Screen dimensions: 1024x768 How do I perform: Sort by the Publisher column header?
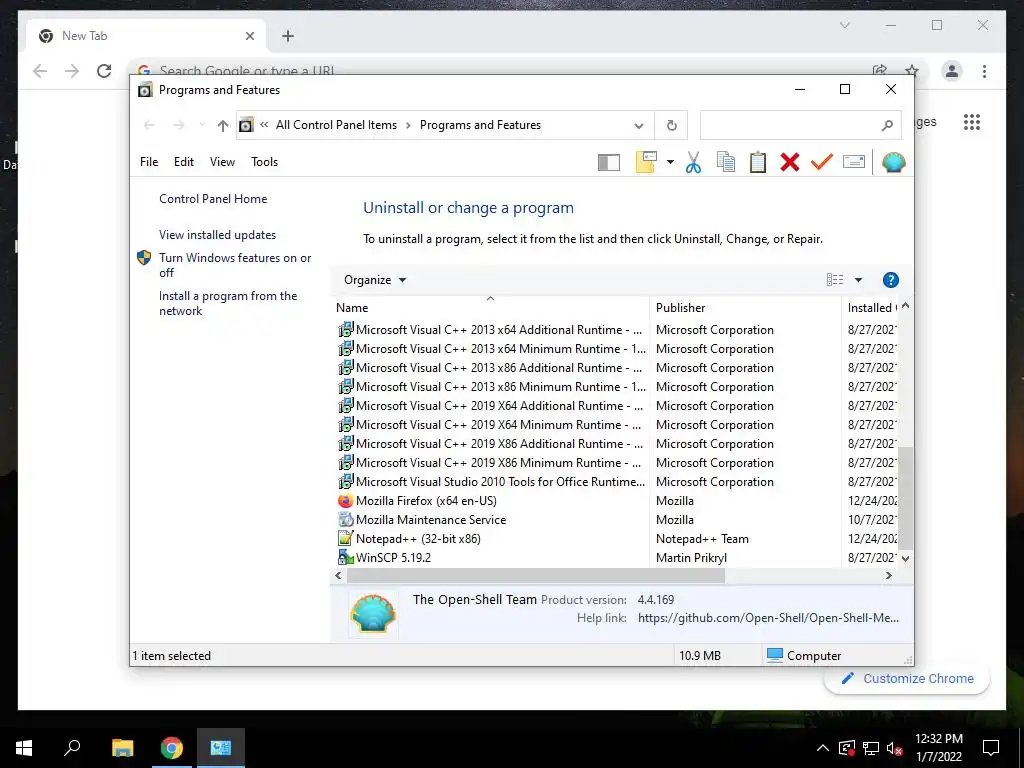coord(745,308)
